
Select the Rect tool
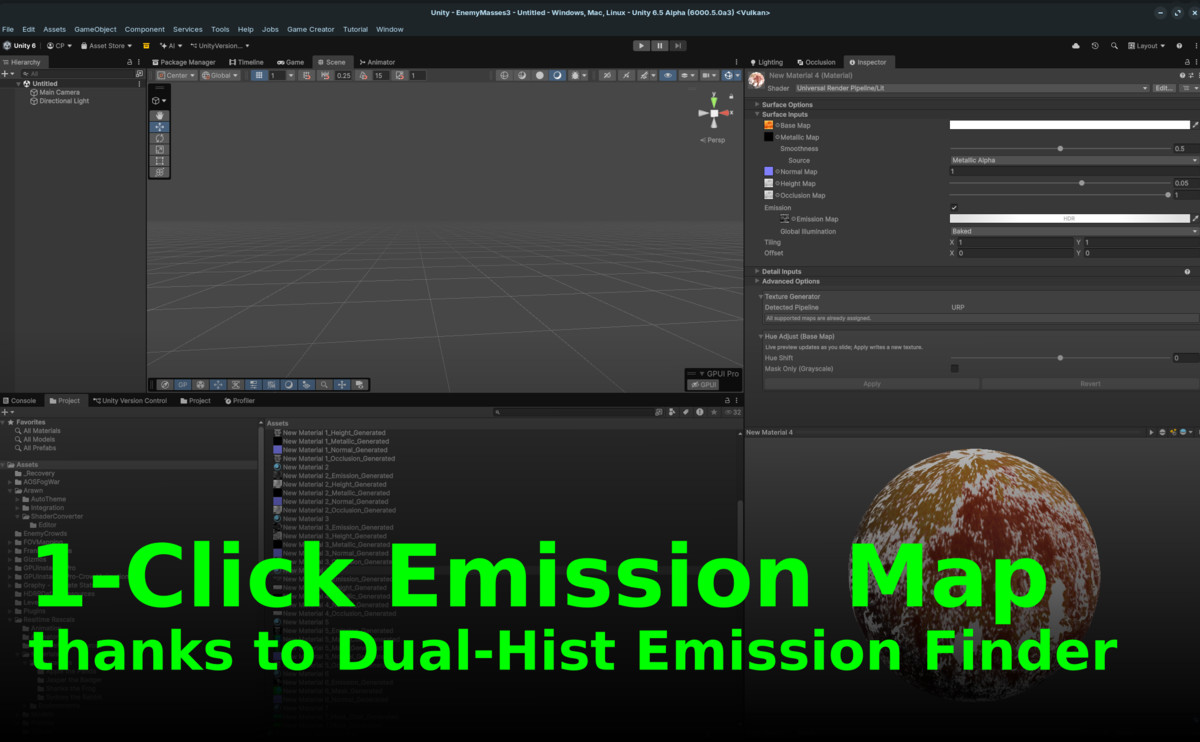click(159, 161)
